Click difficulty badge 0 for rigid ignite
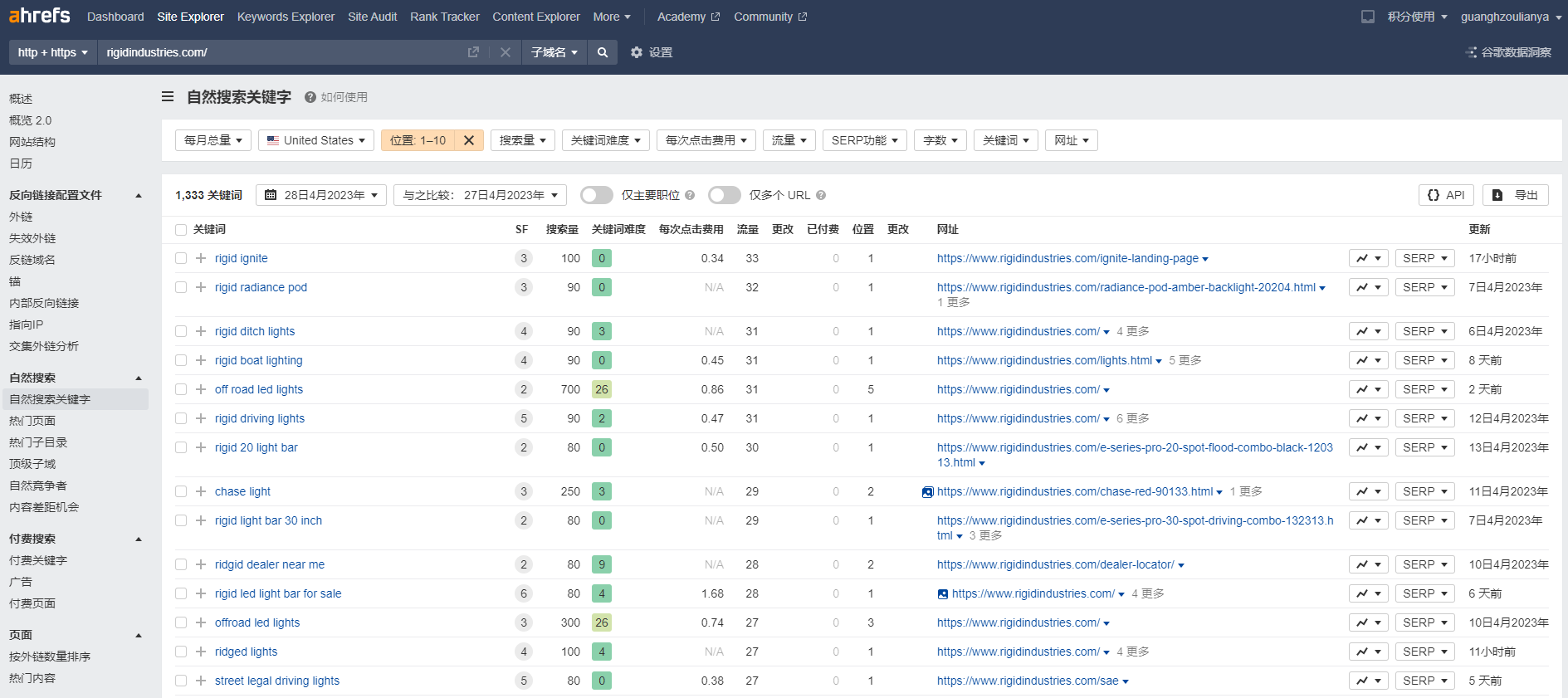1568x698 pixels. click(602, 258)
